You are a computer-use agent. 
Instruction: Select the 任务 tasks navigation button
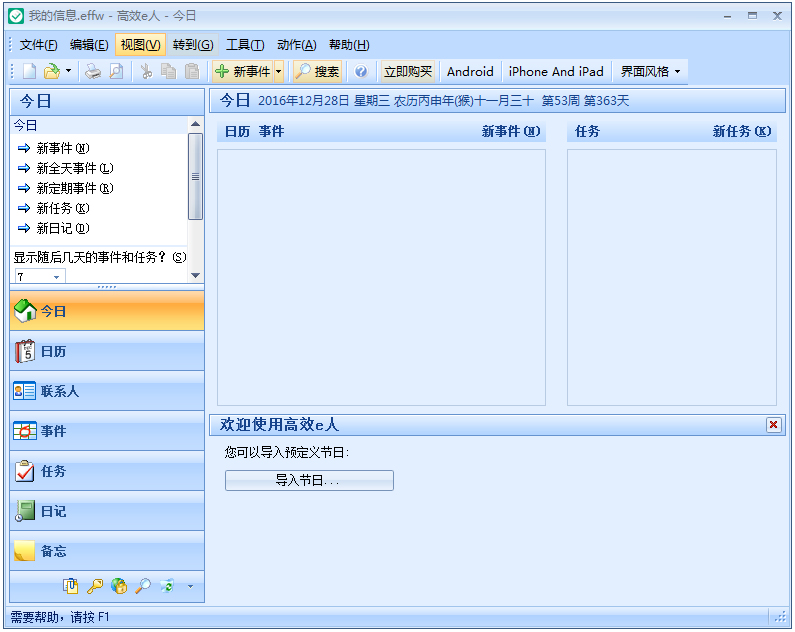[x=107, y=471]
